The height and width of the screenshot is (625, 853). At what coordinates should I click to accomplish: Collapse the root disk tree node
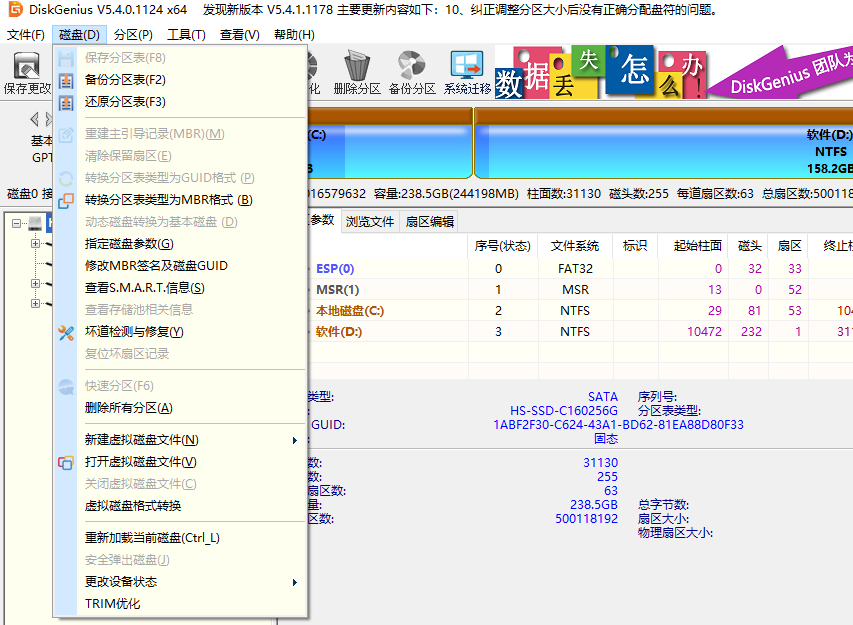pyautogui.click(x=16, y=223)
